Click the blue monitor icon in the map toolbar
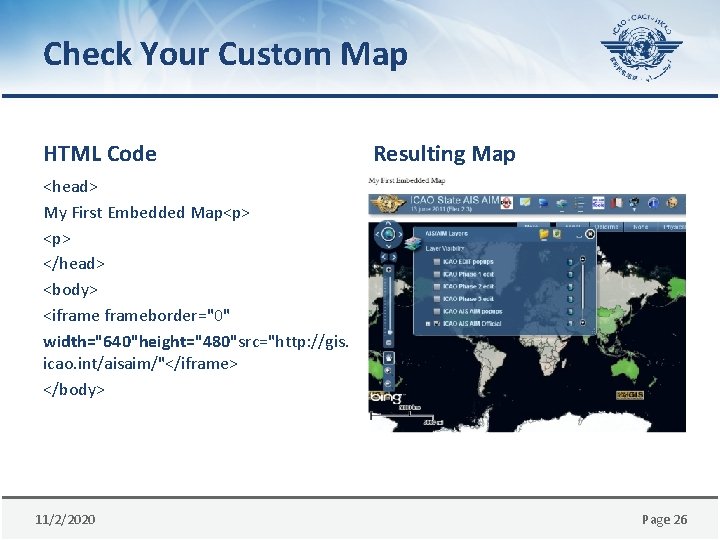The width and height of the screenshot is (720, 540). coord(543,202)
